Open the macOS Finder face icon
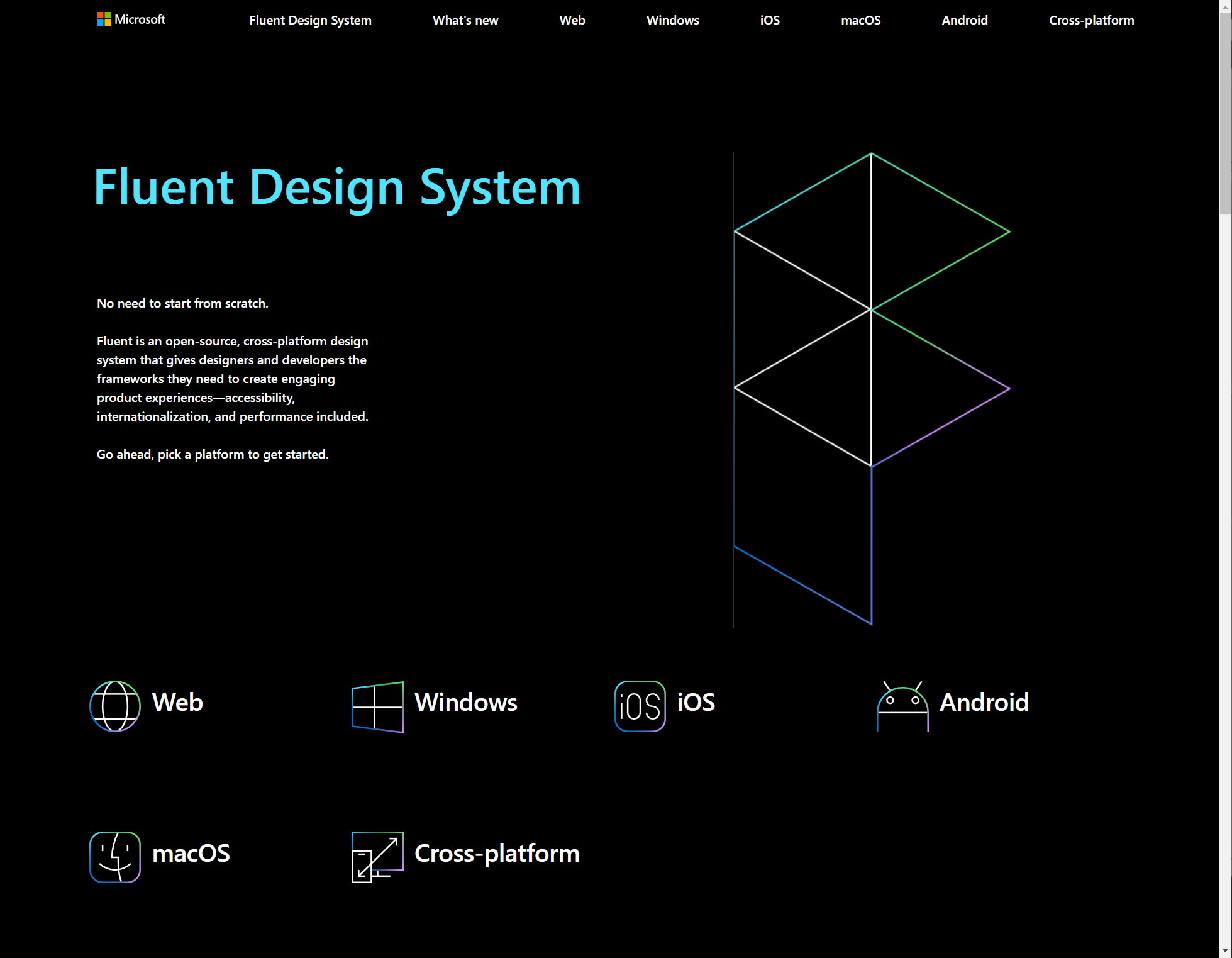Screen dimensions: 1232x958 coord(115,857)
